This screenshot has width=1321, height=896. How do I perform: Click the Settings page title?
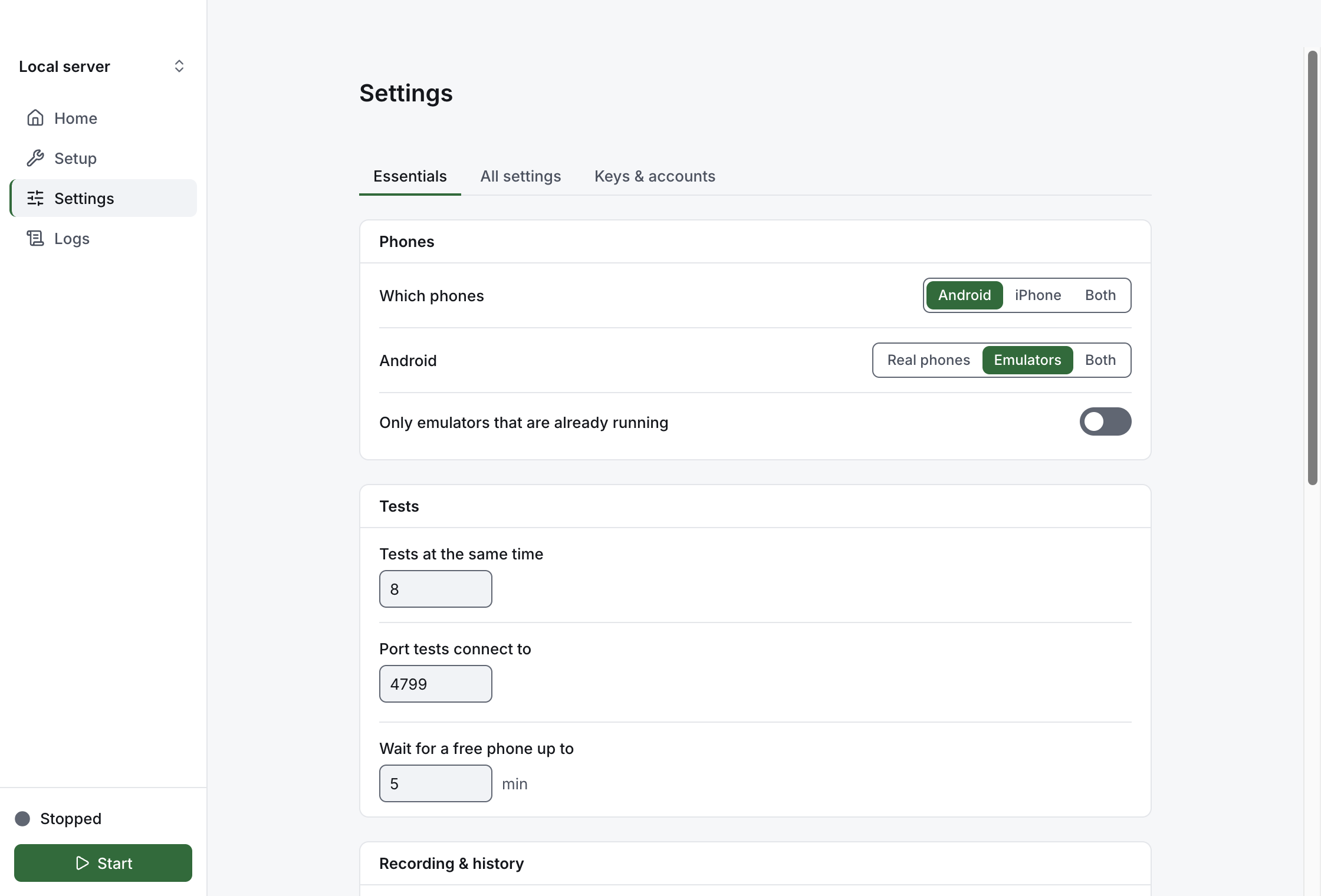pos(406,93)
